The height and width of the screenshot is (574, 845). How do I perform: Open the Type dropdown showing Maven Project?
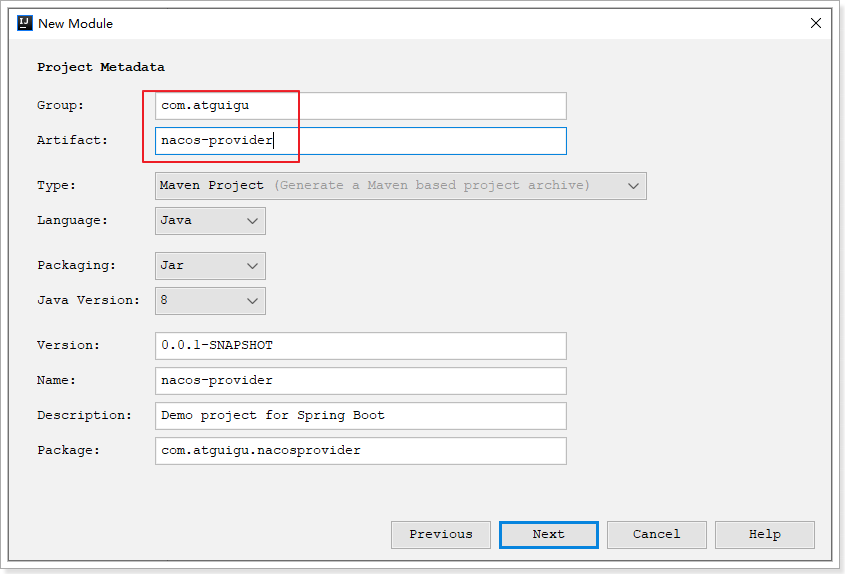tap(400, 186)
